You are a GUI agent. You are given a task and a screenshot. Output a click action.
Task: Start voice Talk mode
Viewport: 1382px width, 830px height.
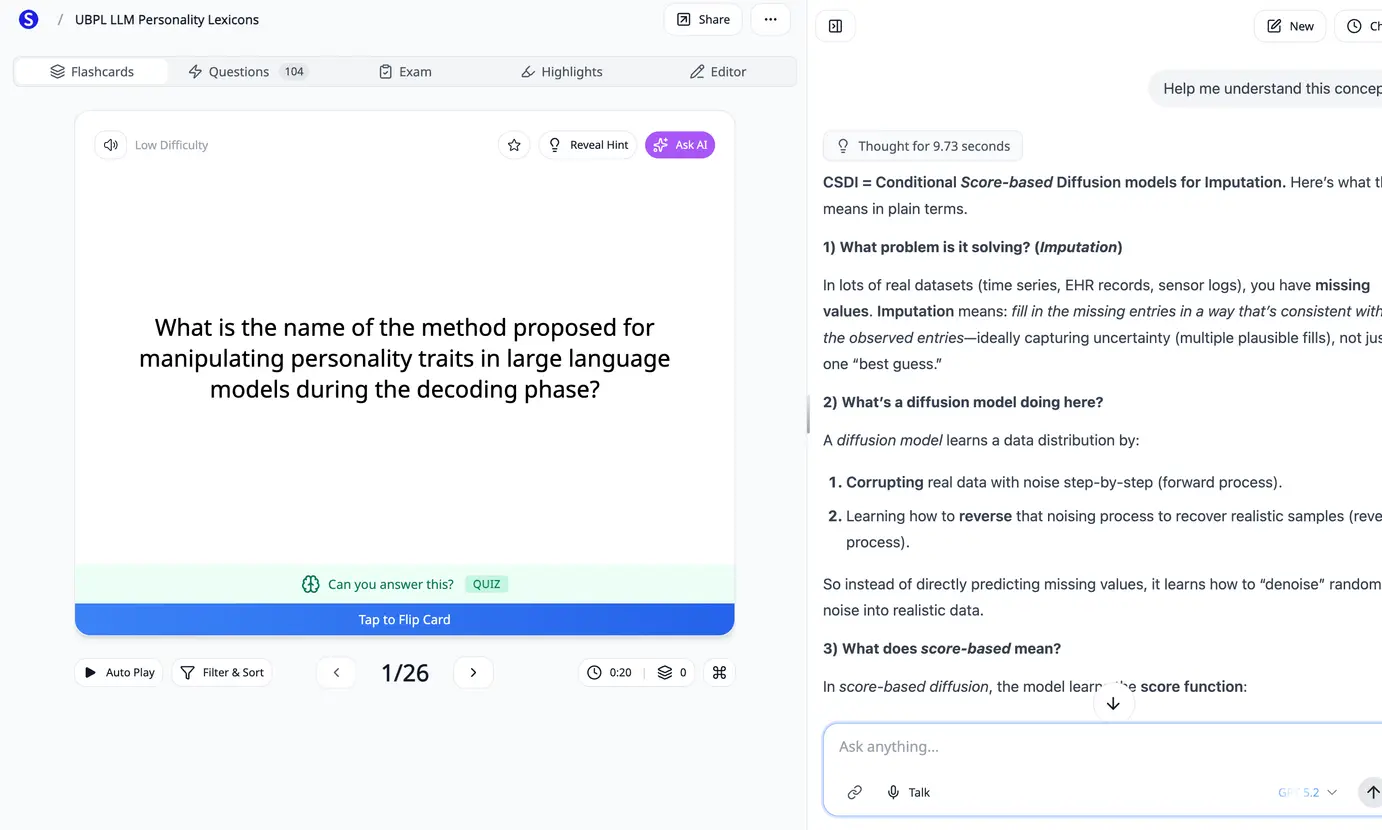(x=908, y=792)
